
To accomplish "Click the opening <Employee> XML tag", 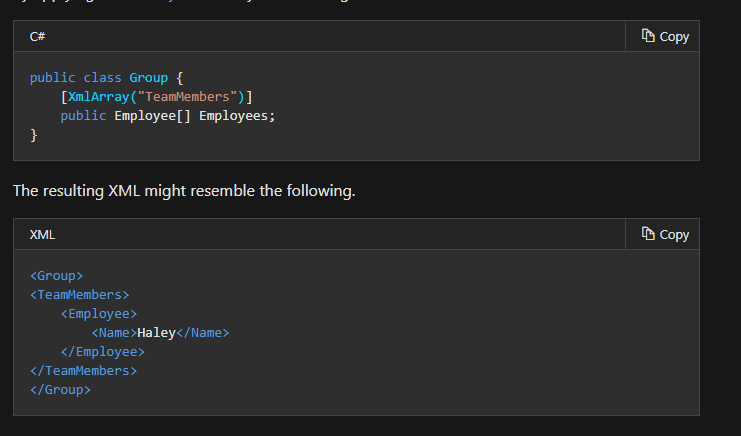I will tap(98, 313).
